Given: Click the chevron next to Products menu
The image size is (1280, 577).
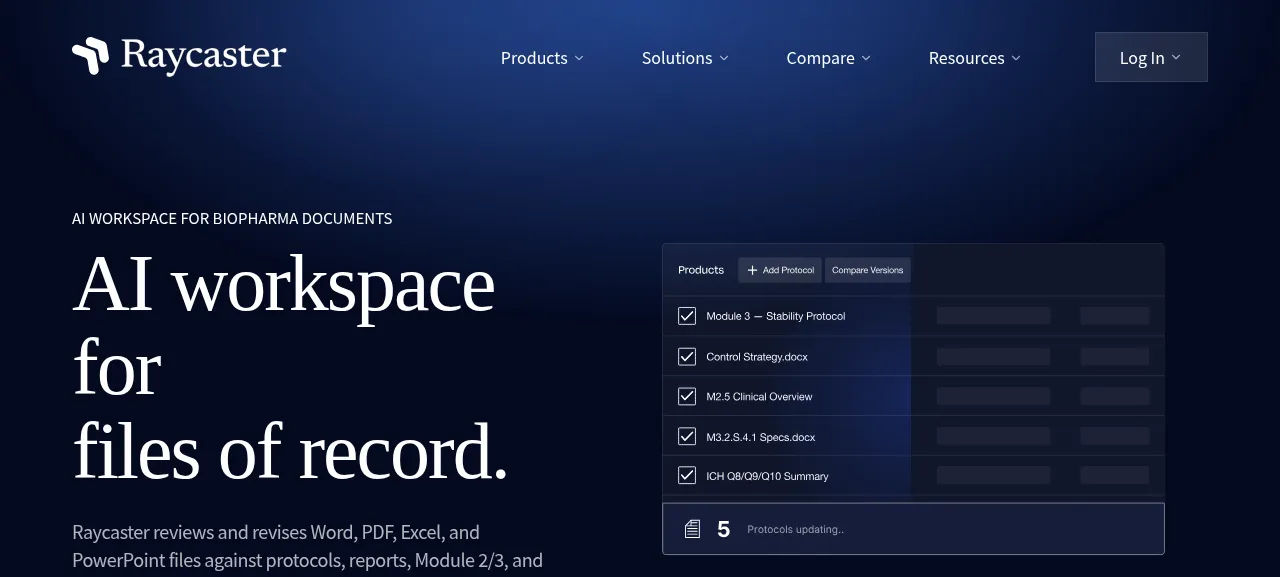Looking at the screenshot, I should click(578, 58).
